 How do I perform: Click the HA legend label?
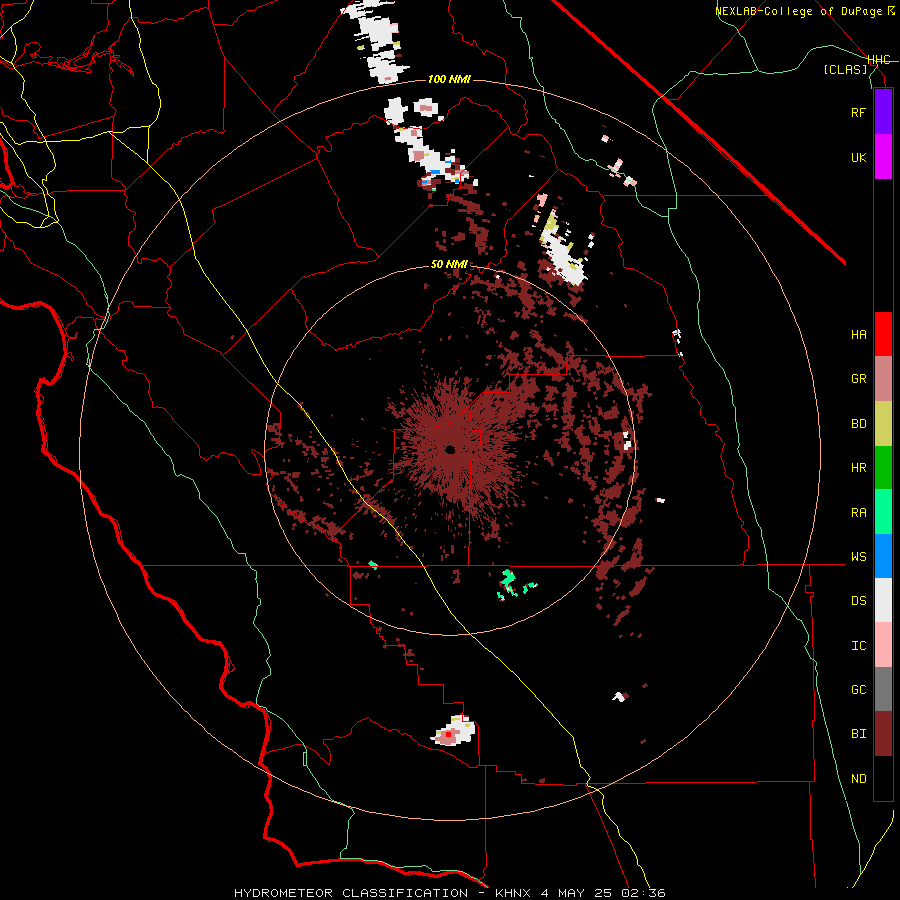pos(858,335)
